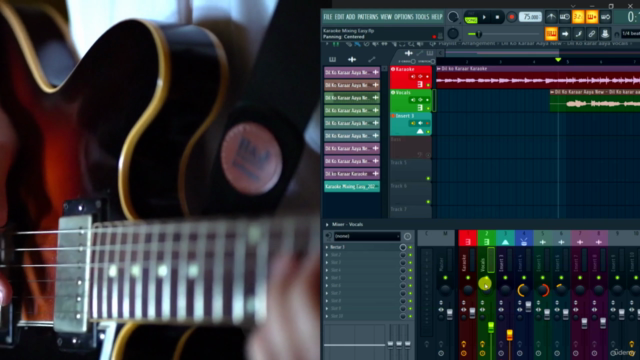Expand mixer effect Slot 10
This screenshot has width=640, height=360.
pyautogui.click(x=327, y=316)
